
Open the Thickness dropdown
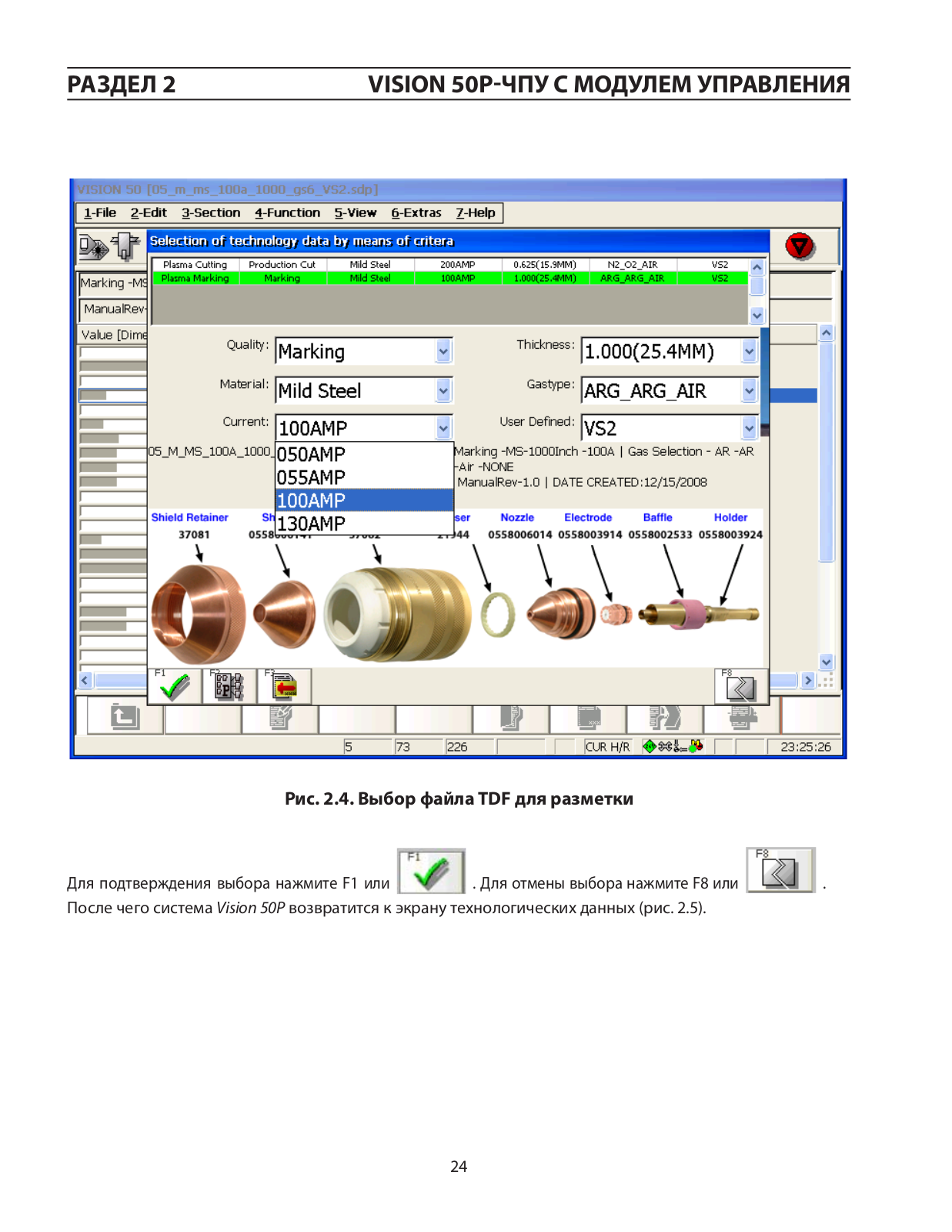click(x=750, y=352)
